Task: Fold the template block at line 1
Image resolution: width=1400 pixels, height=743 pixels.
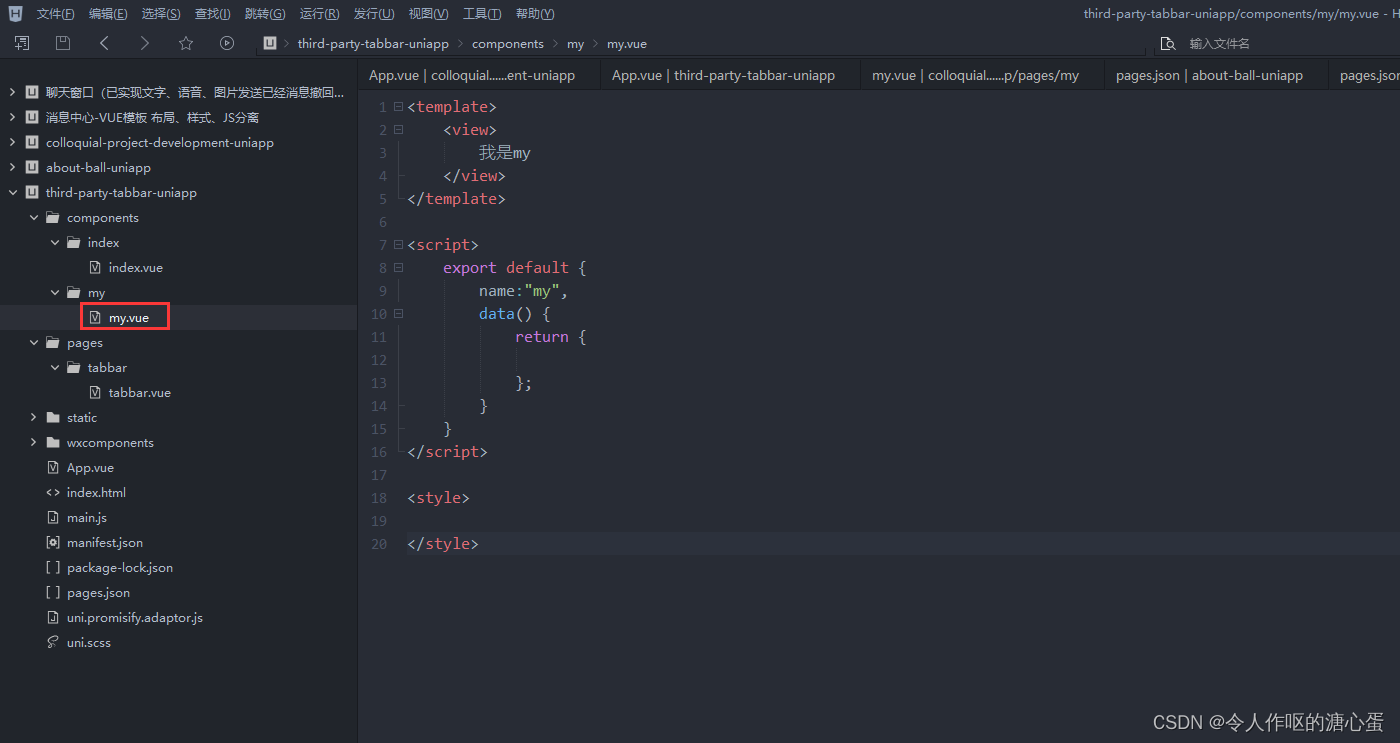Action: 398,106
